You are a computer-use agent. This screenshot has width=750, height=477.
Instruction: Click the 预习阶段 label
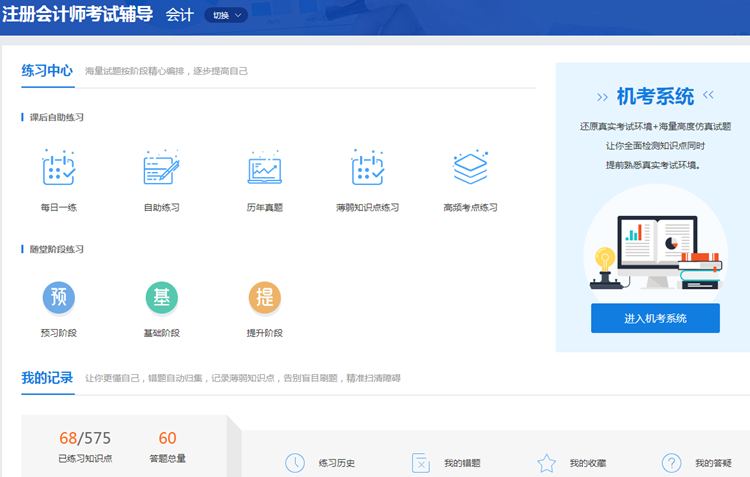click(59, 333)
